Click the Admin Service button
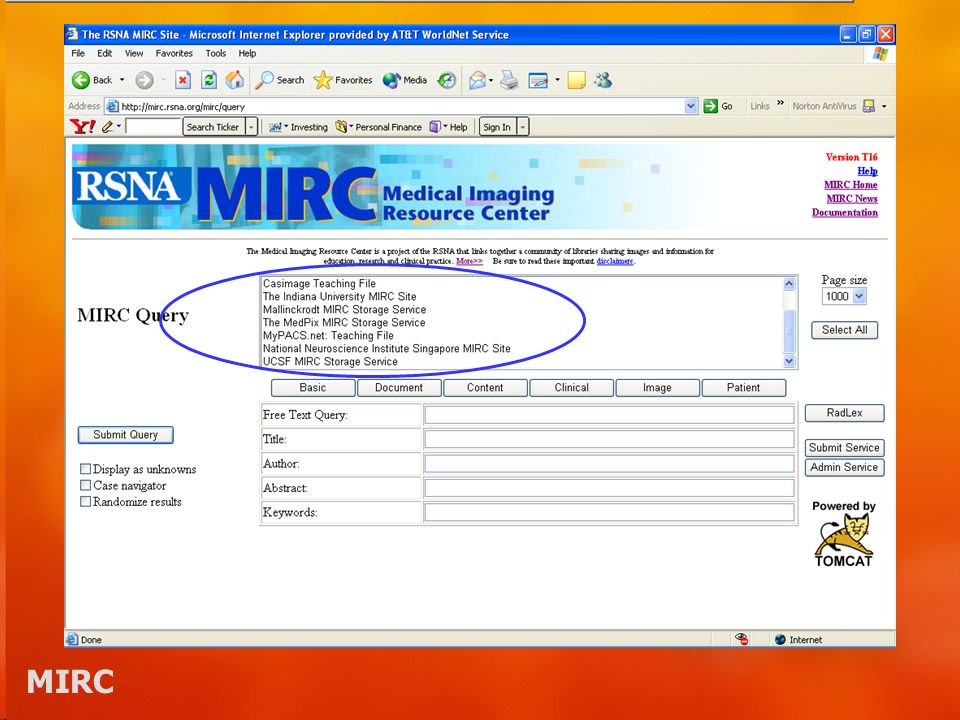960x720 pixels. click(844, 467)
